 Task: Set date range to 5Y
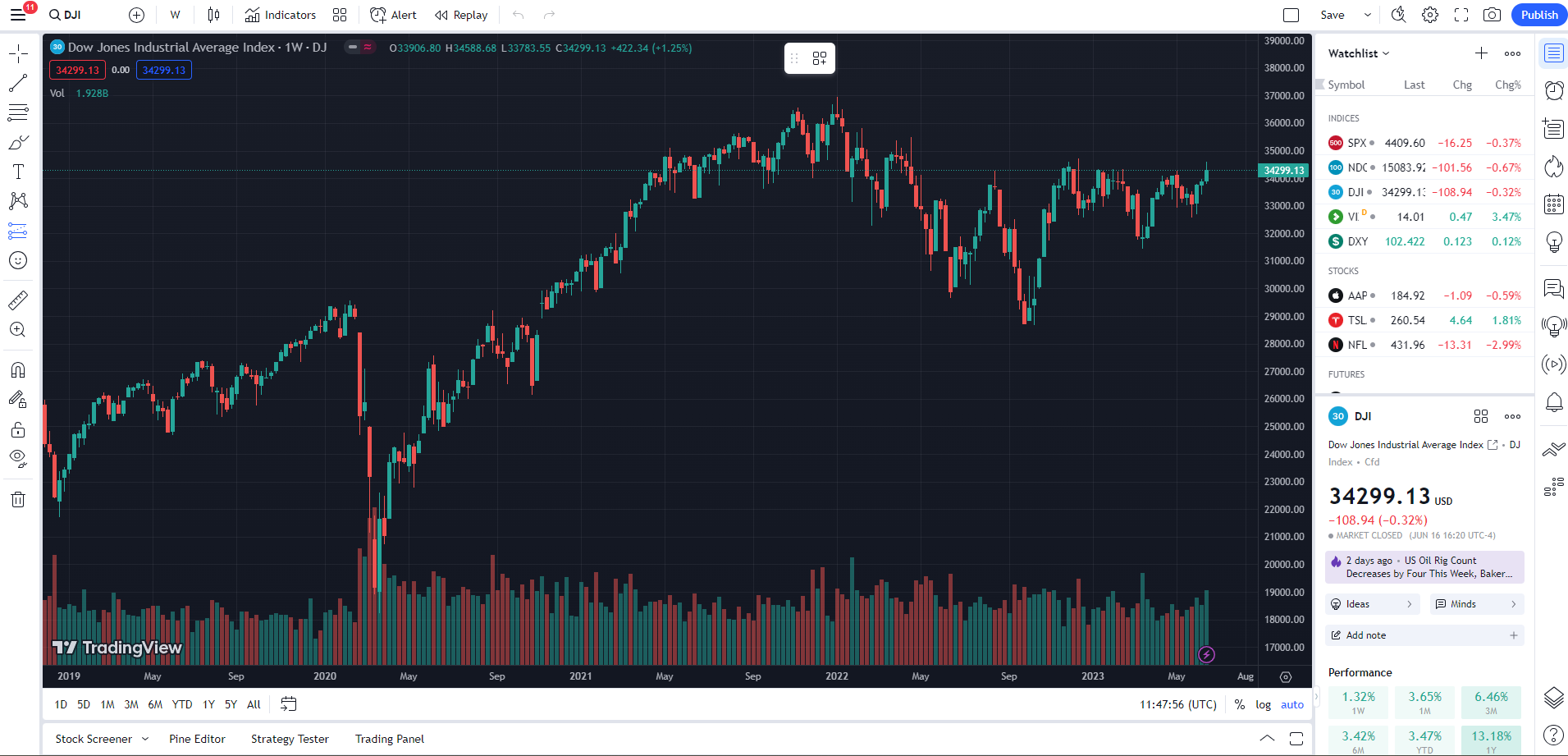click(x=231, y=704)
